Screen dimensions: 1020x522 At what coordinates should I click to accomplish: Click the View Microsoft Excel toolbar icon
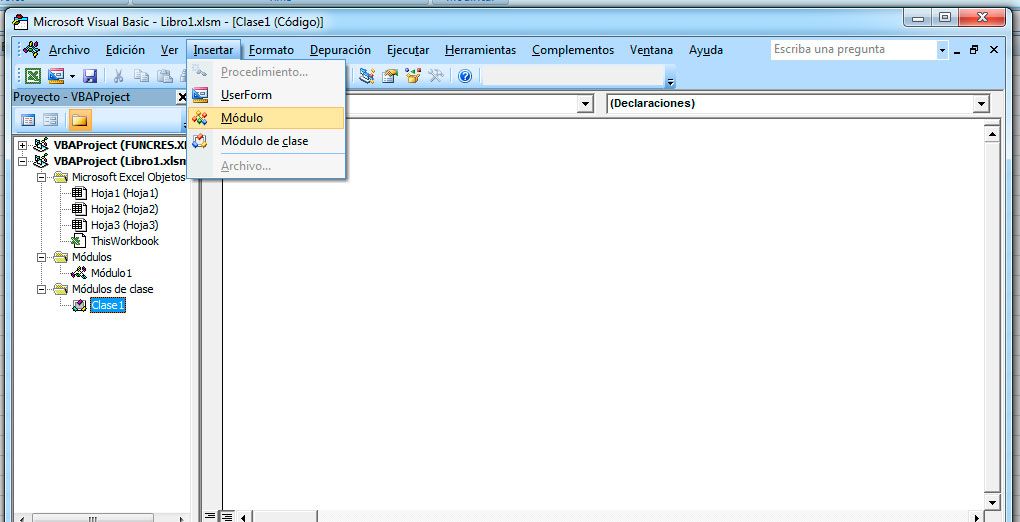pyautogui.click(x=33, y=76)
